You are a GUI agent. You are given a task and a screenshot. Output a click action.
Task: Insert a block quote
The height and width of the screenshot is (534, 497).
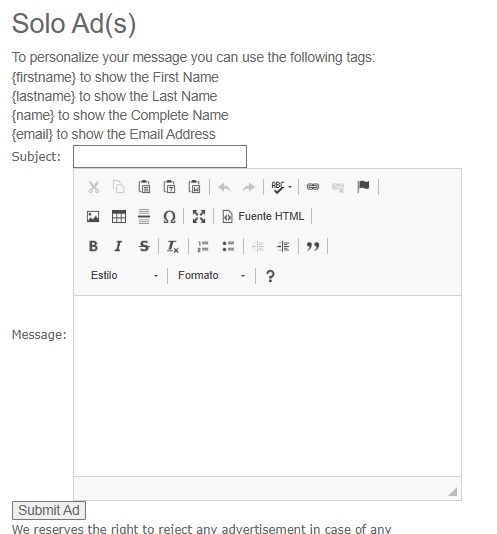[313, 246]
